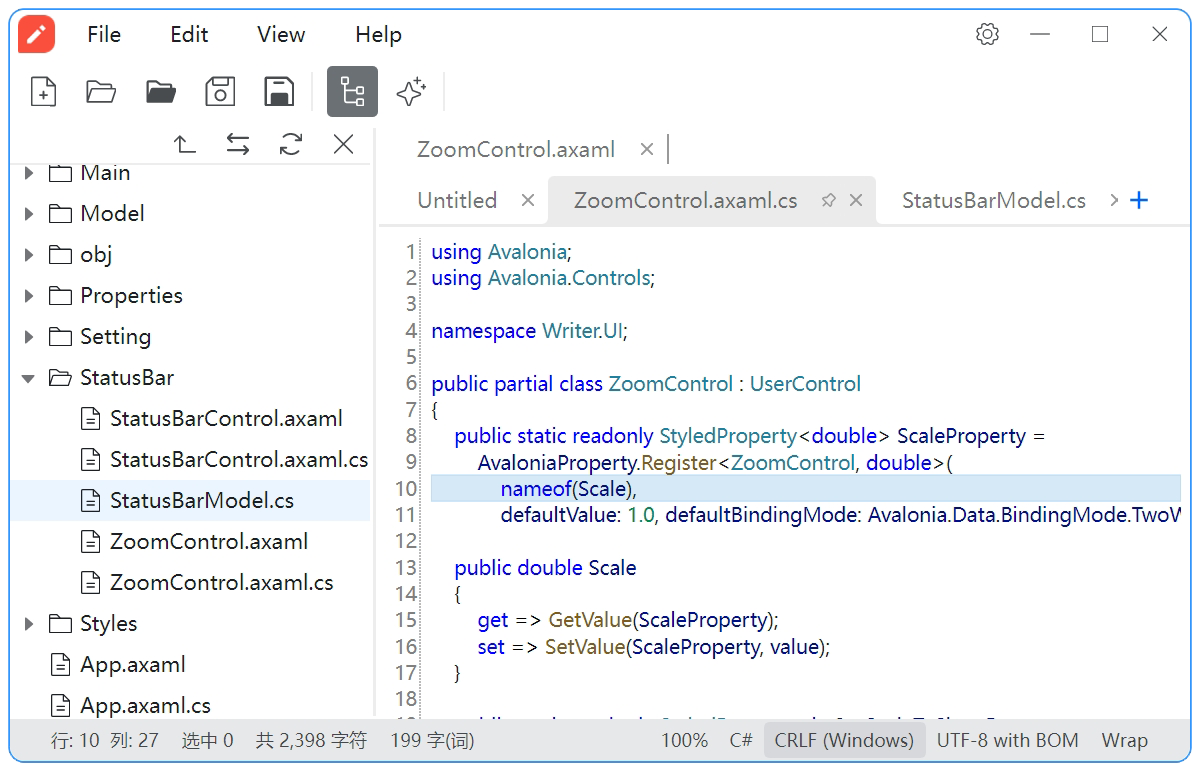Add a new tab with plus

tap(1139, 200)
